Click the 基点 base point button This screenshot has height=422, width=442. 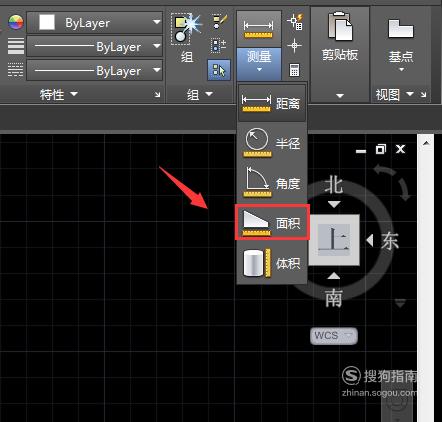point(401,45)
